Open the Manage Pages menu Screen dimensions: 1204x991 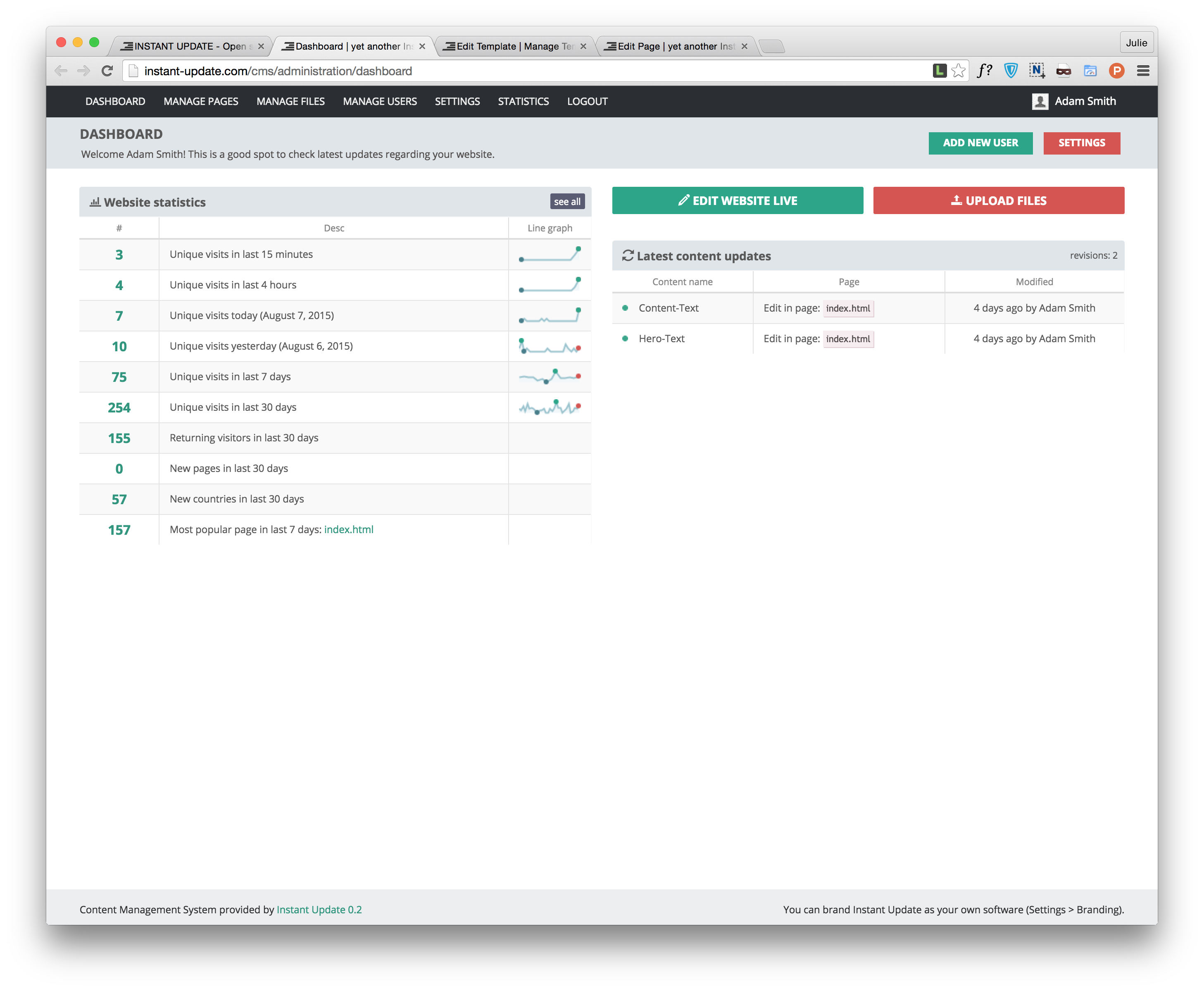click(201, 102)
